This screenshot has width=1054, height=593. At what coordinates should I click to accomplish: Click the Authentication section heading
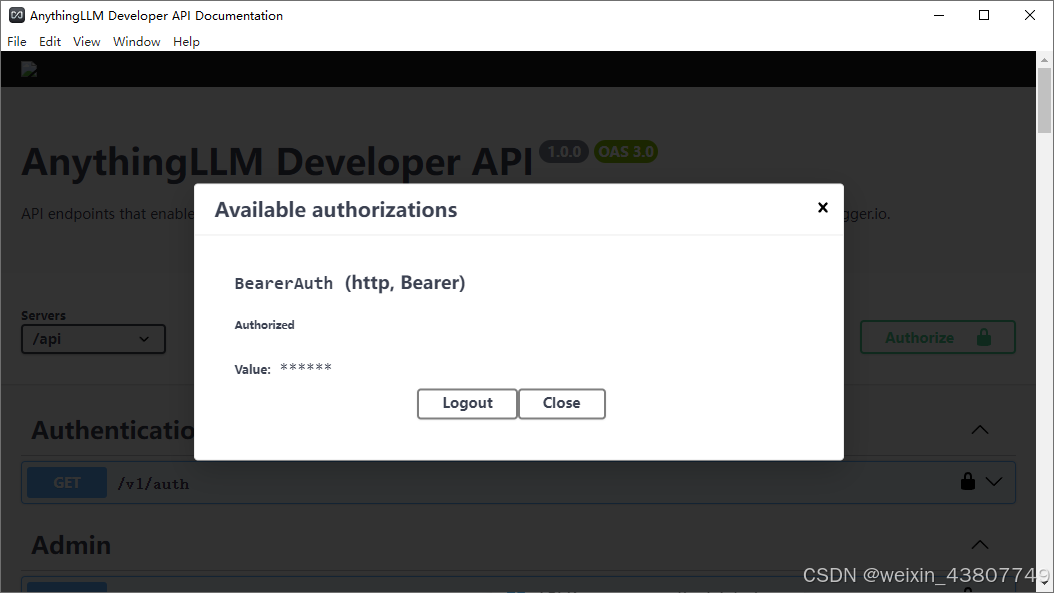point(113,430)
